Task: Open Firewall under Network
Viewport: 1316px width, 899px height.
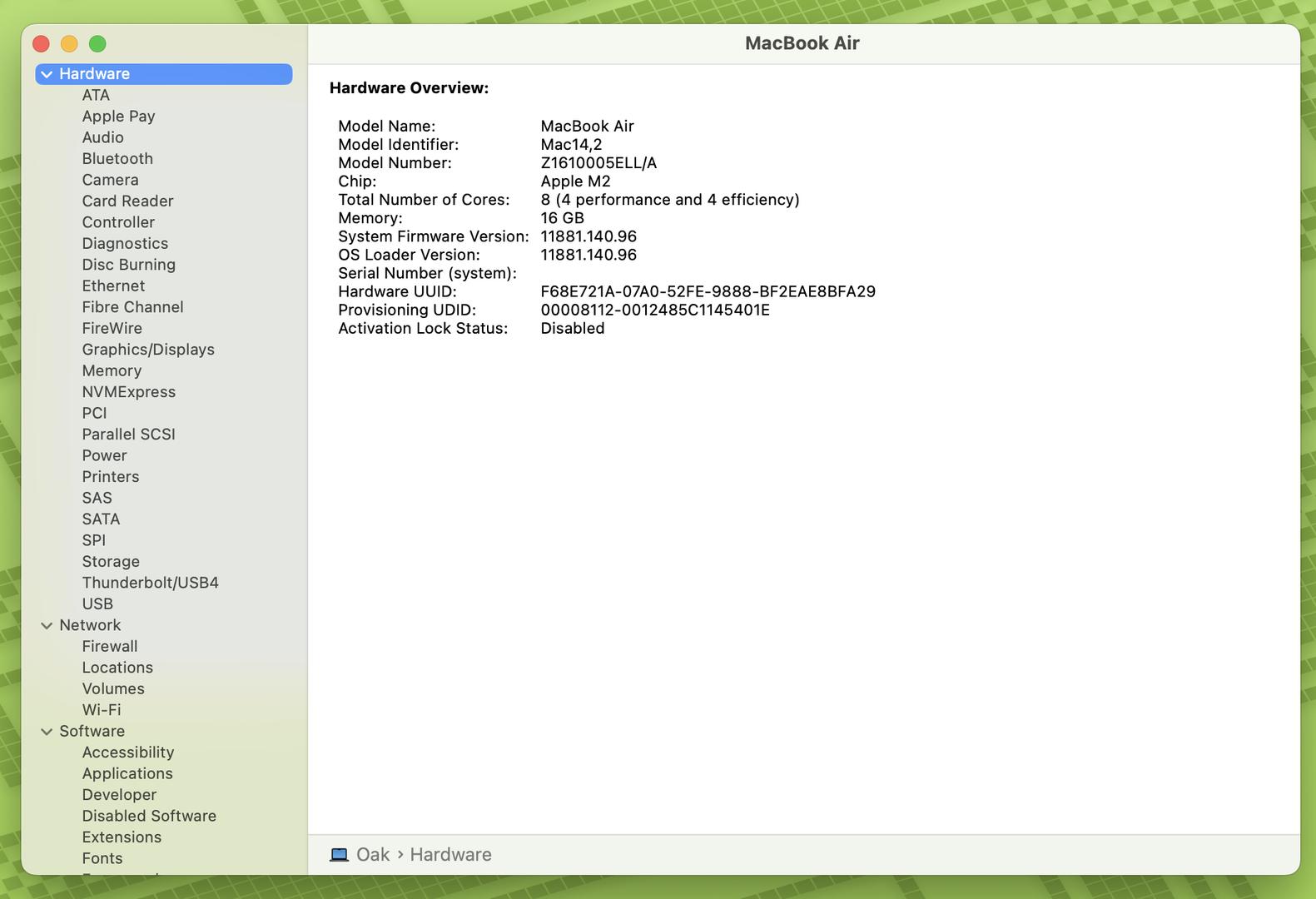Action: [109, 647]
